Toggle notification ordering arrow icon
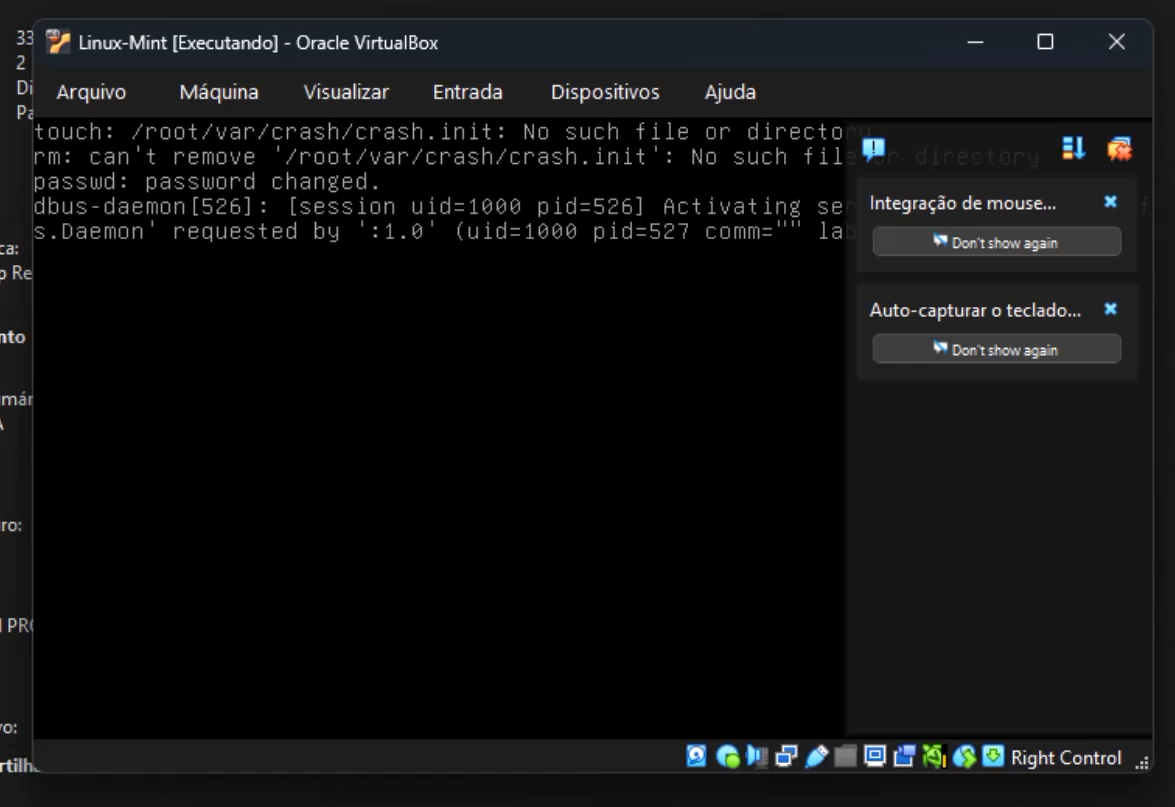The image size is (1175, 807). click(1073, 148)
